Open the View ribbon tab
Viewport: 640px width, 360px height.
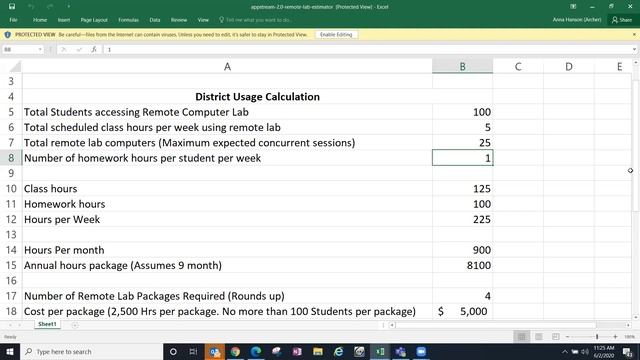point(203,20)
